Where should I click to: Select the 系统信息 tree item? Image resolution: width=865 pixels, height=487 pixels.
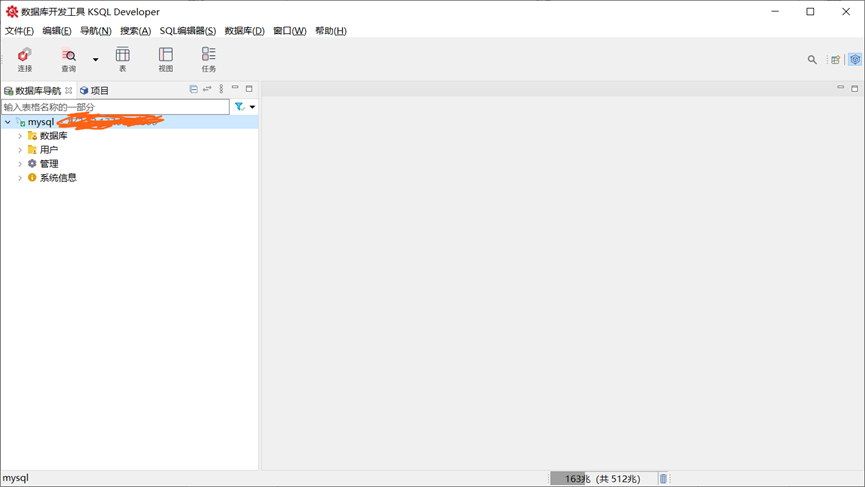(x=57, y=178)
